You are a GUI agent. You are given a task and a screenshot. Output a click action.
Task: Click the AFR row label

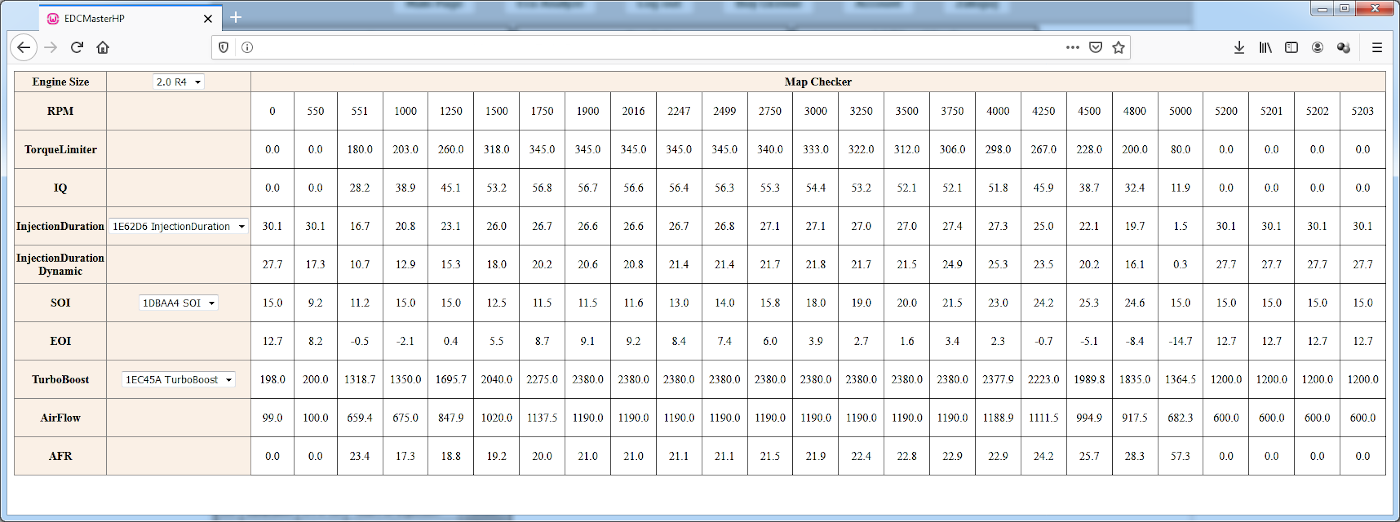61,456
